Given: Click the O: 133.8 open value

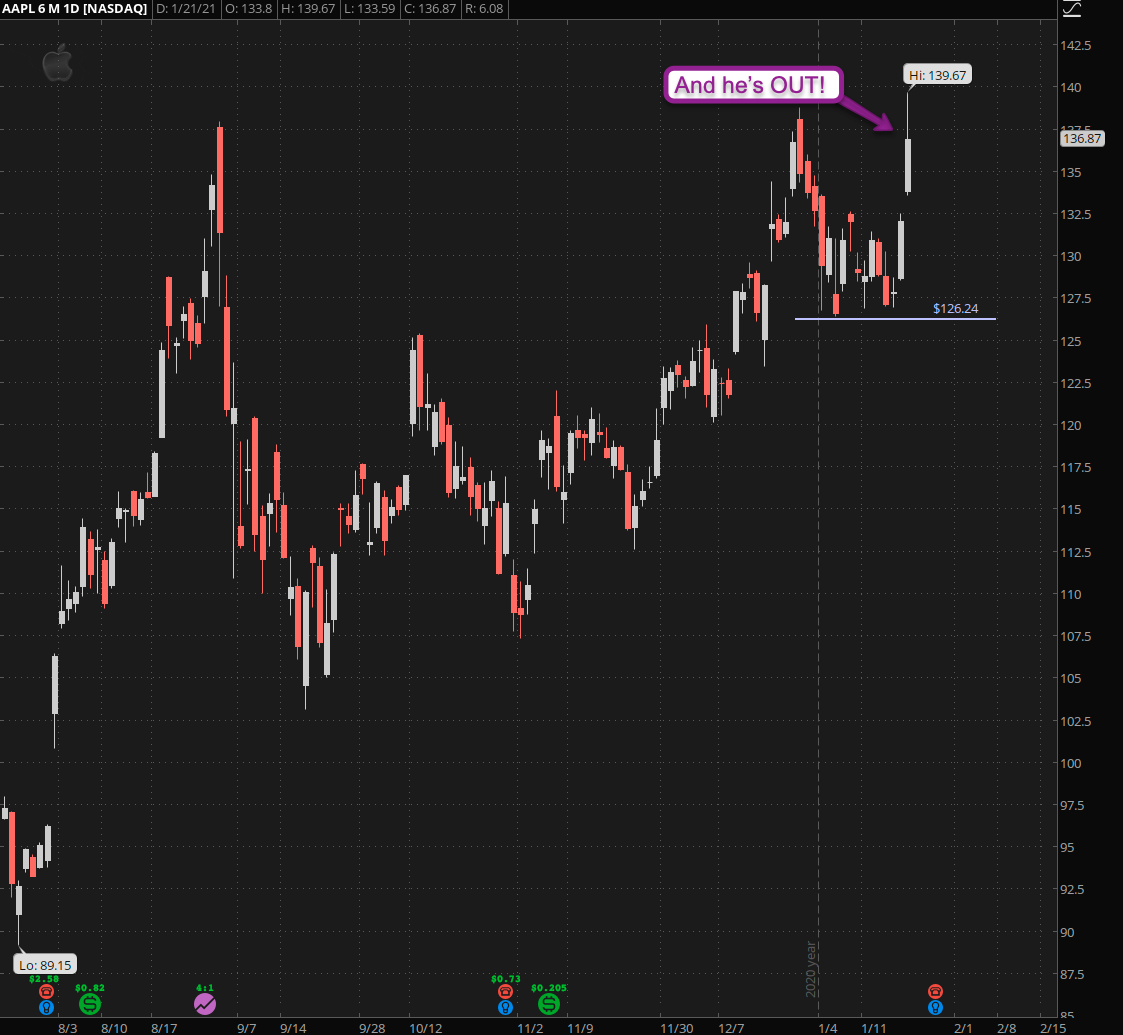Looking at the screenshot, I should (x=249, y=9).
